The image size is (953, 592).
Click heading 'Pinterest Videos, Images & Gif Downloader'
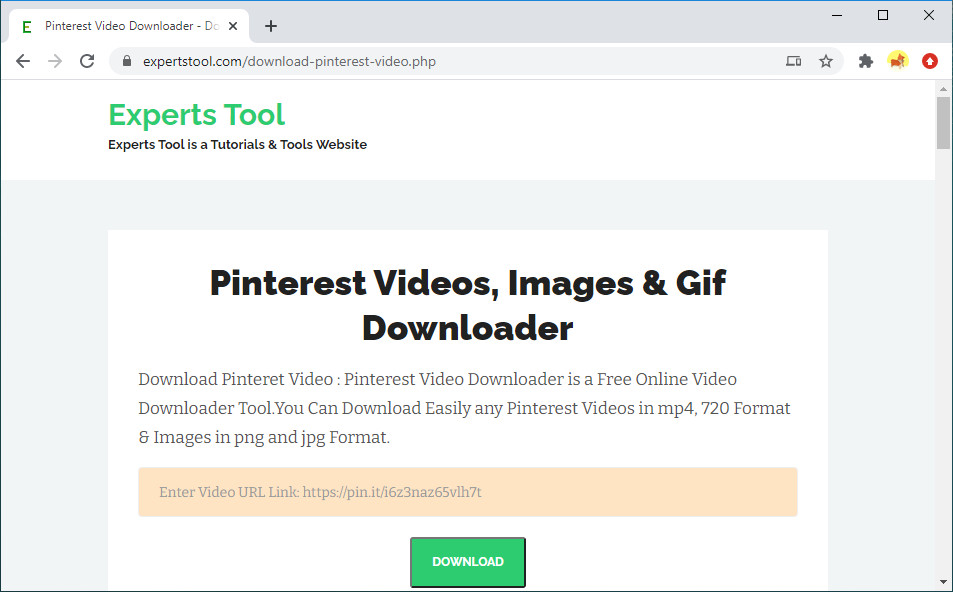(467, 305)
